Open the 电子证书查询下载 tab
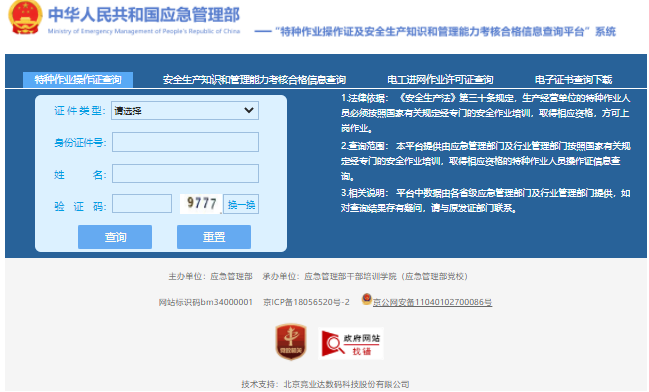Screen dimensions: 649x392 573,79
